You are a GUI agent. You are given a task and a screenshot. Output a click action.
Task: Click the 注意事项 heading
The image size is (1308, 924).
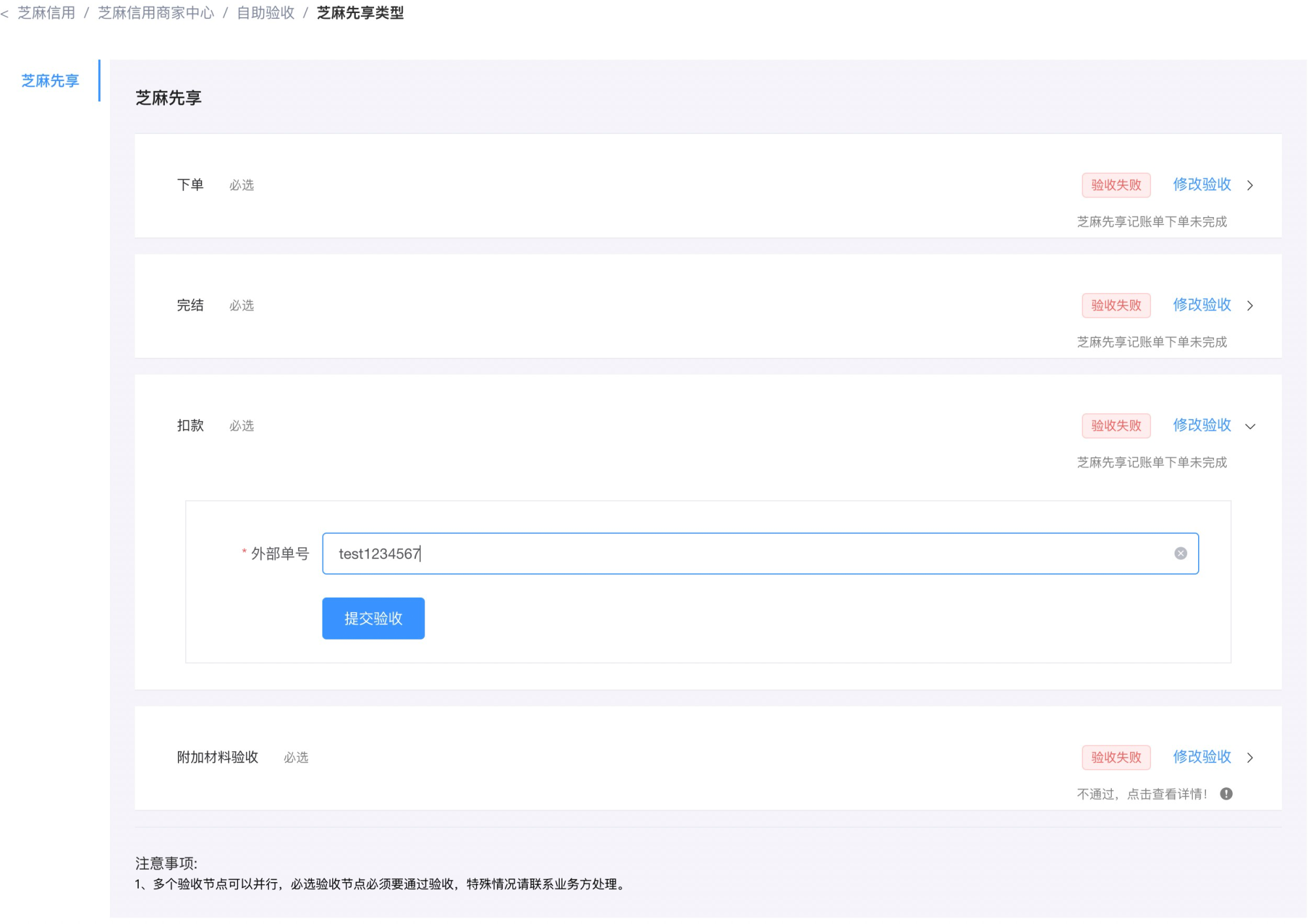point(166,863)
